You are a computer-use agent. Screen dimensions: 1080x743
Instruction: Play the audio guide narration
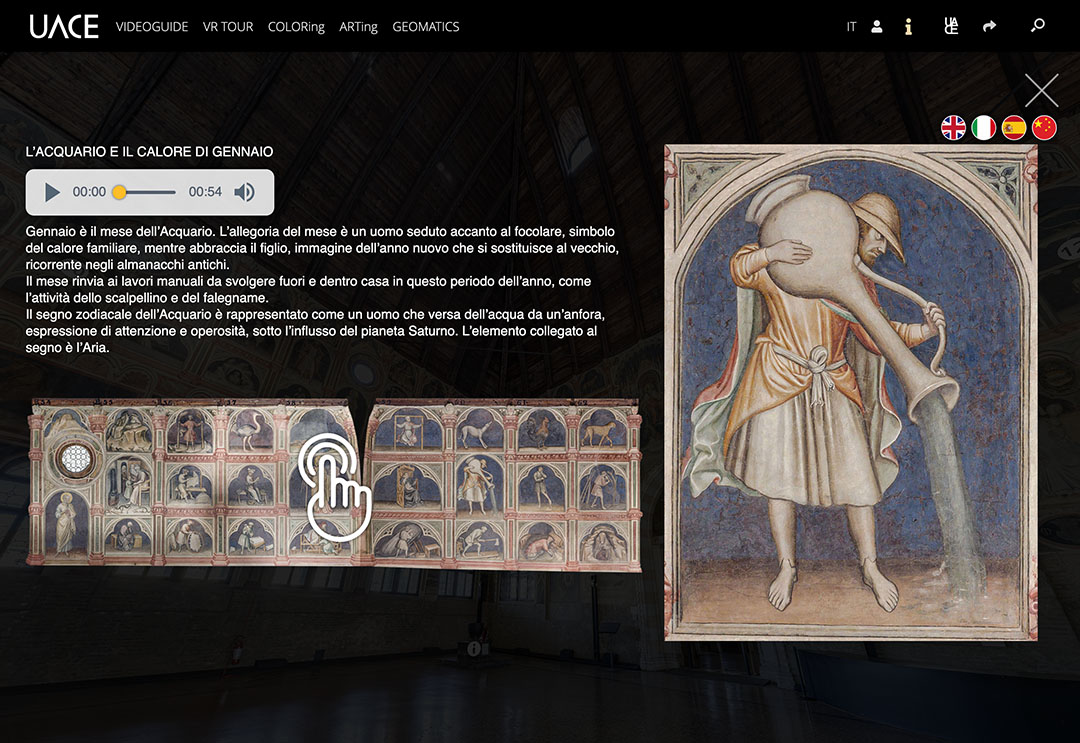52,192
